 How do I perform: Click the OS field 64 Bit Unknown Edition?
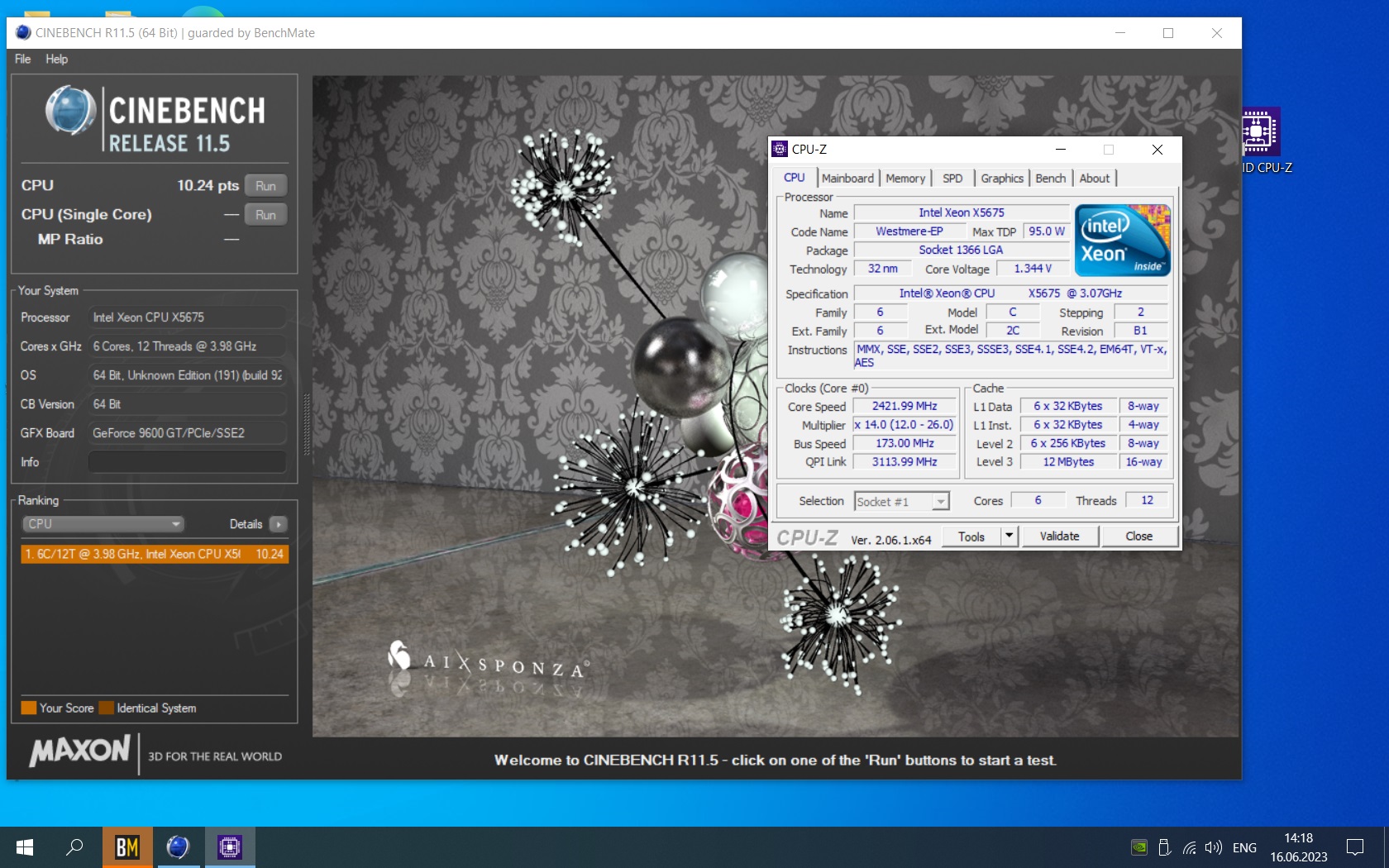coord(188,375)
